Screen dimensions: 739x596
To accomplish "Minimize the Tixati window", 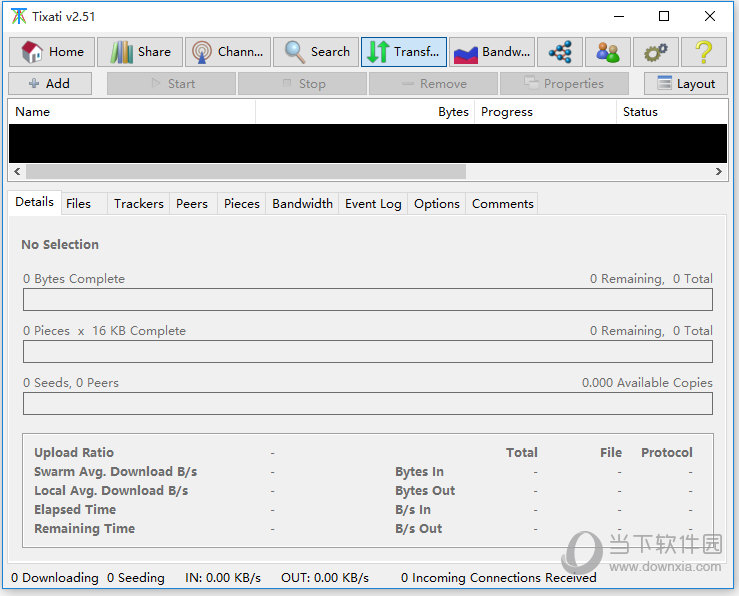I will (x=619, y=16).
